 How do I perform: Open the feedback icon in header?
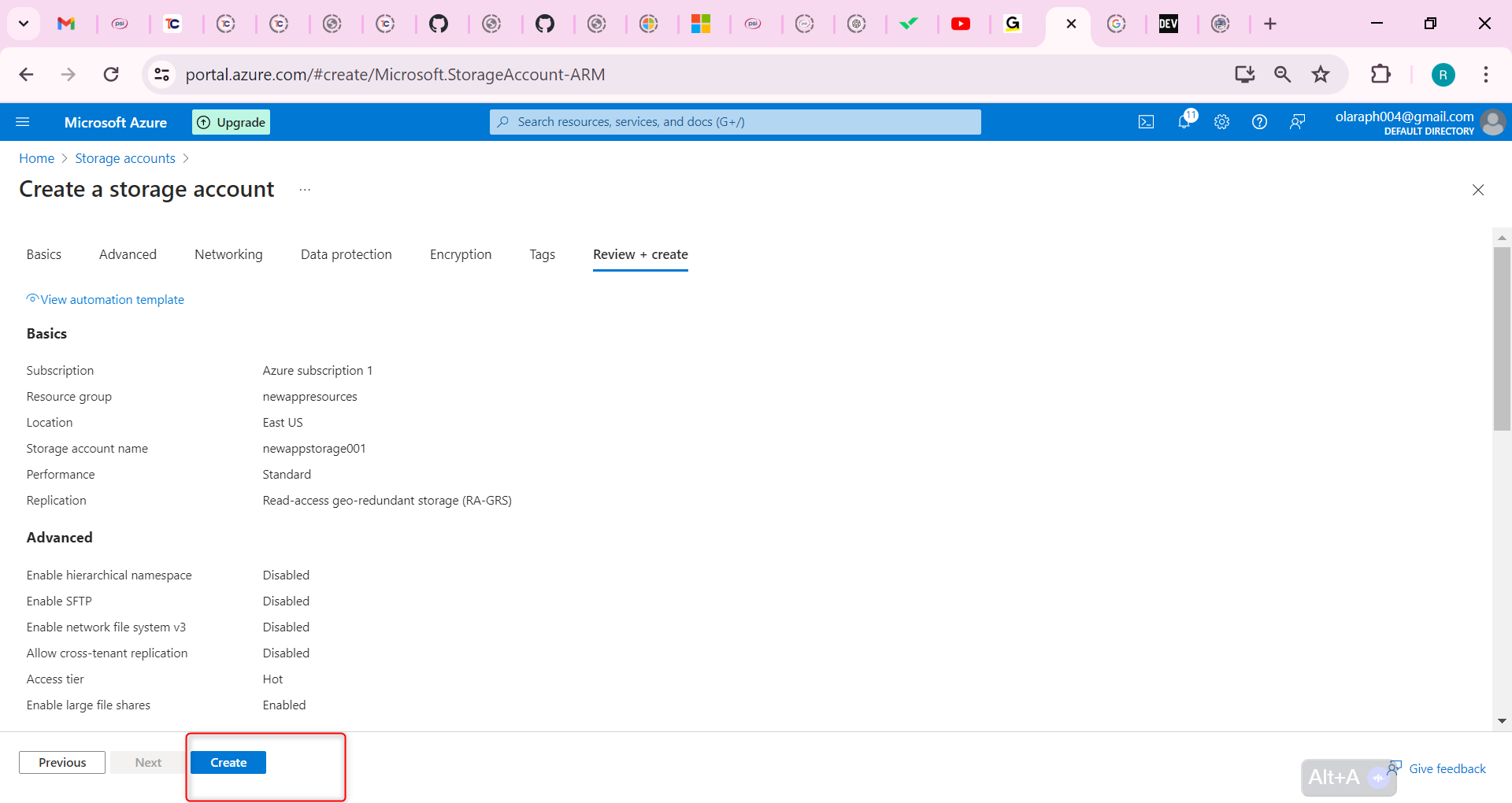click(1297, 122)
